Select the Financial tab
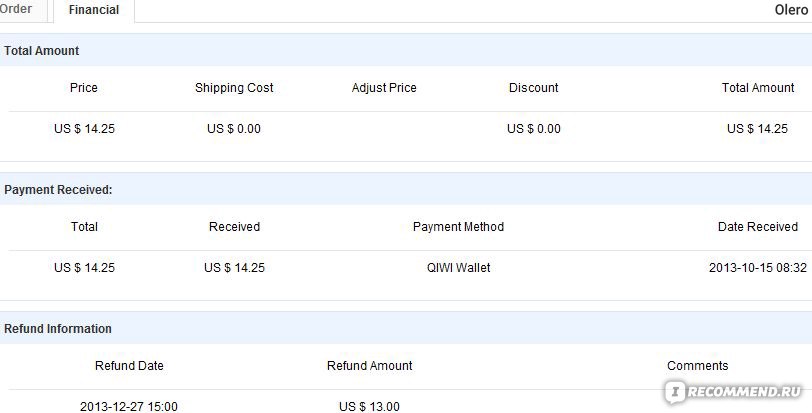 [x=94, y=10]
